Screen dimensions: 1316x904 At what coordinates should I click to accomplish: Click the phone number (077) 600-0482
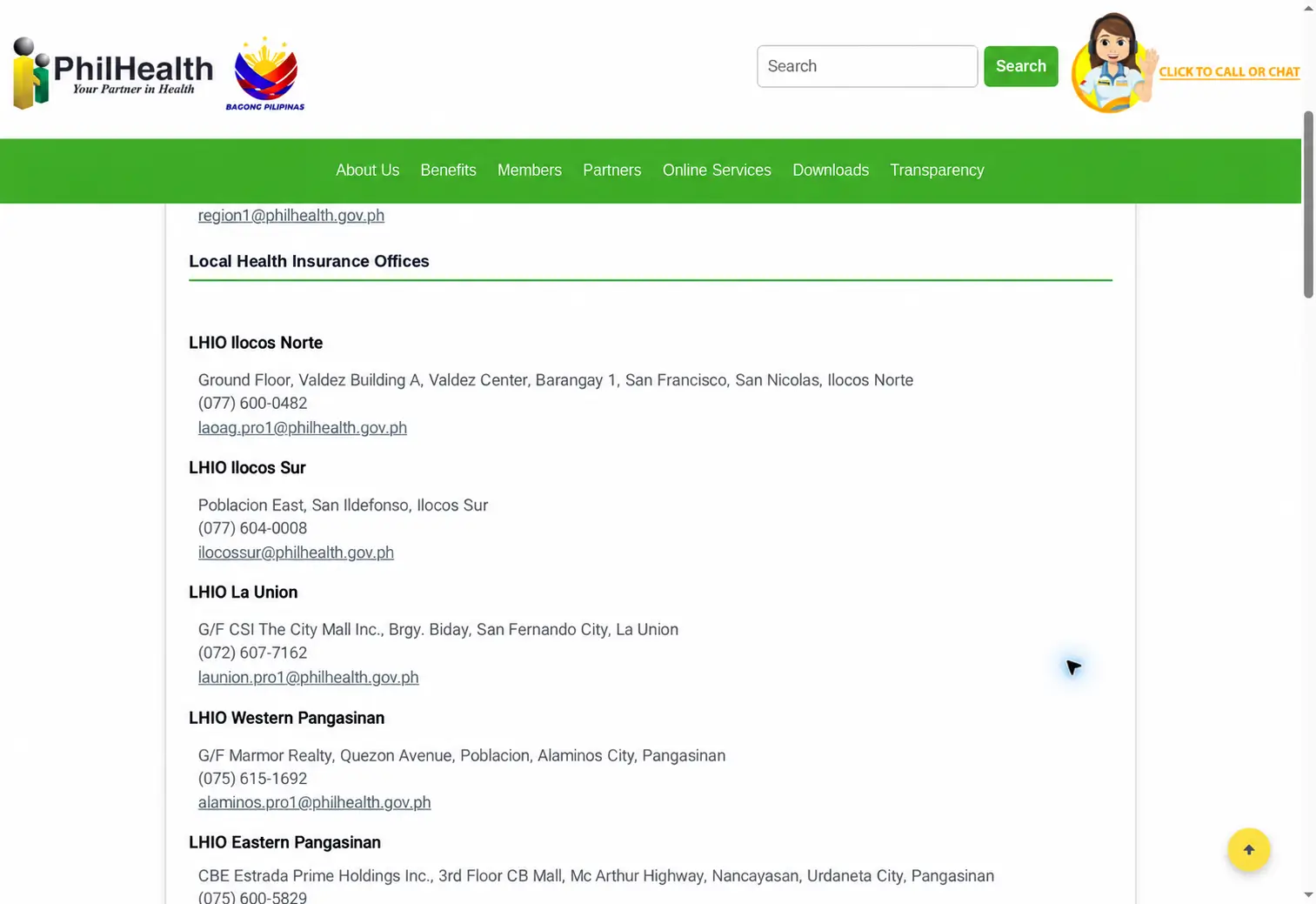pos(252,404)
